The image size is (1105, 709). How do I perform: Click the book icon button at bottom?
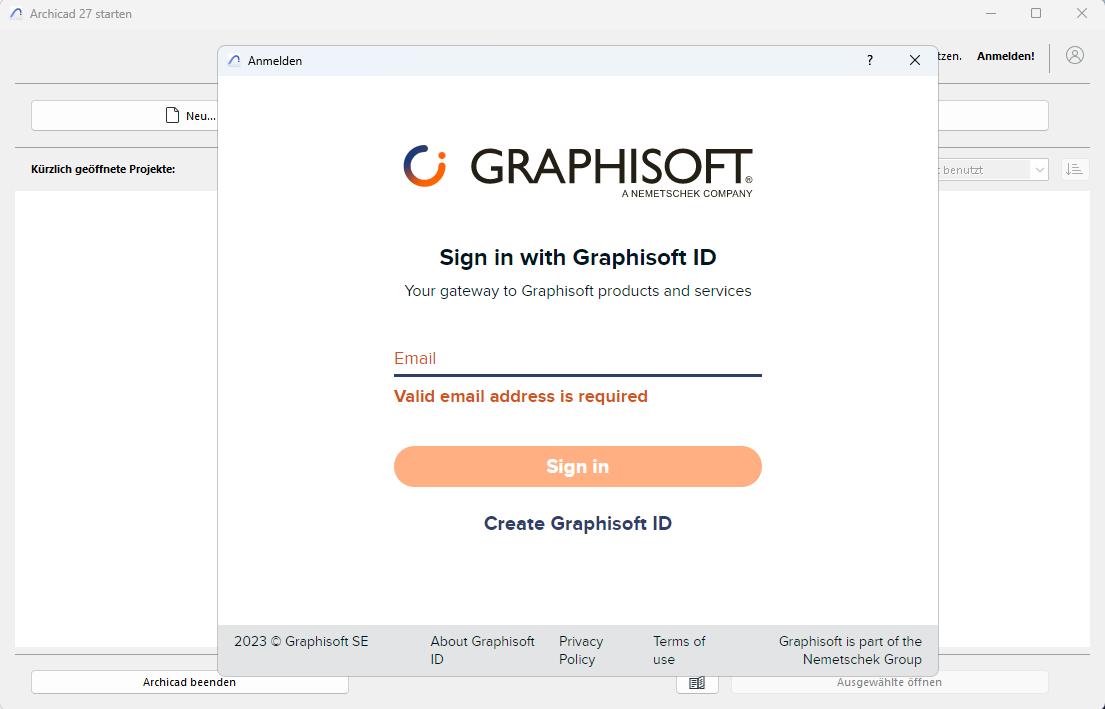tap(697, 682)
